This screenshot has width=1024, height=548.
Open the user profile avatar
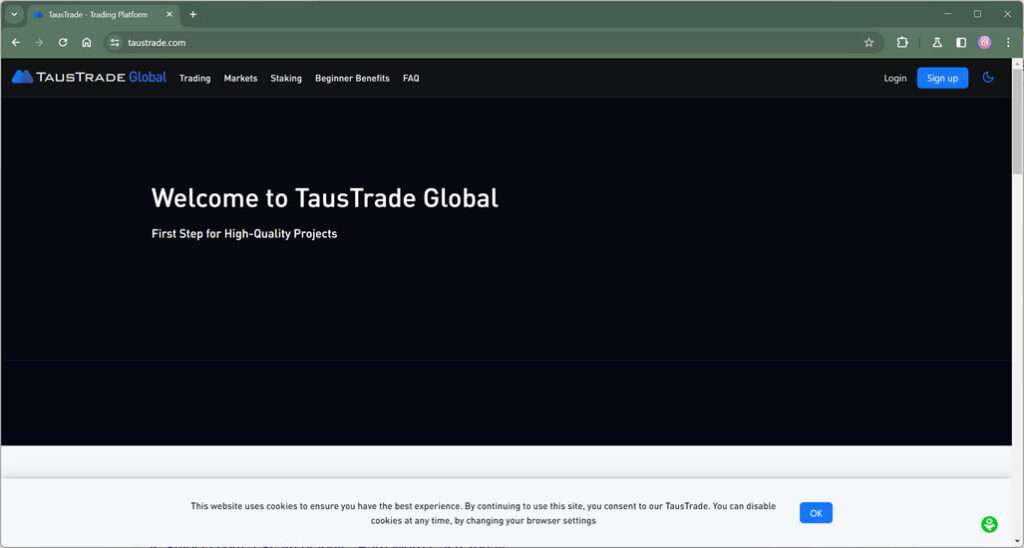click(984, 42)
